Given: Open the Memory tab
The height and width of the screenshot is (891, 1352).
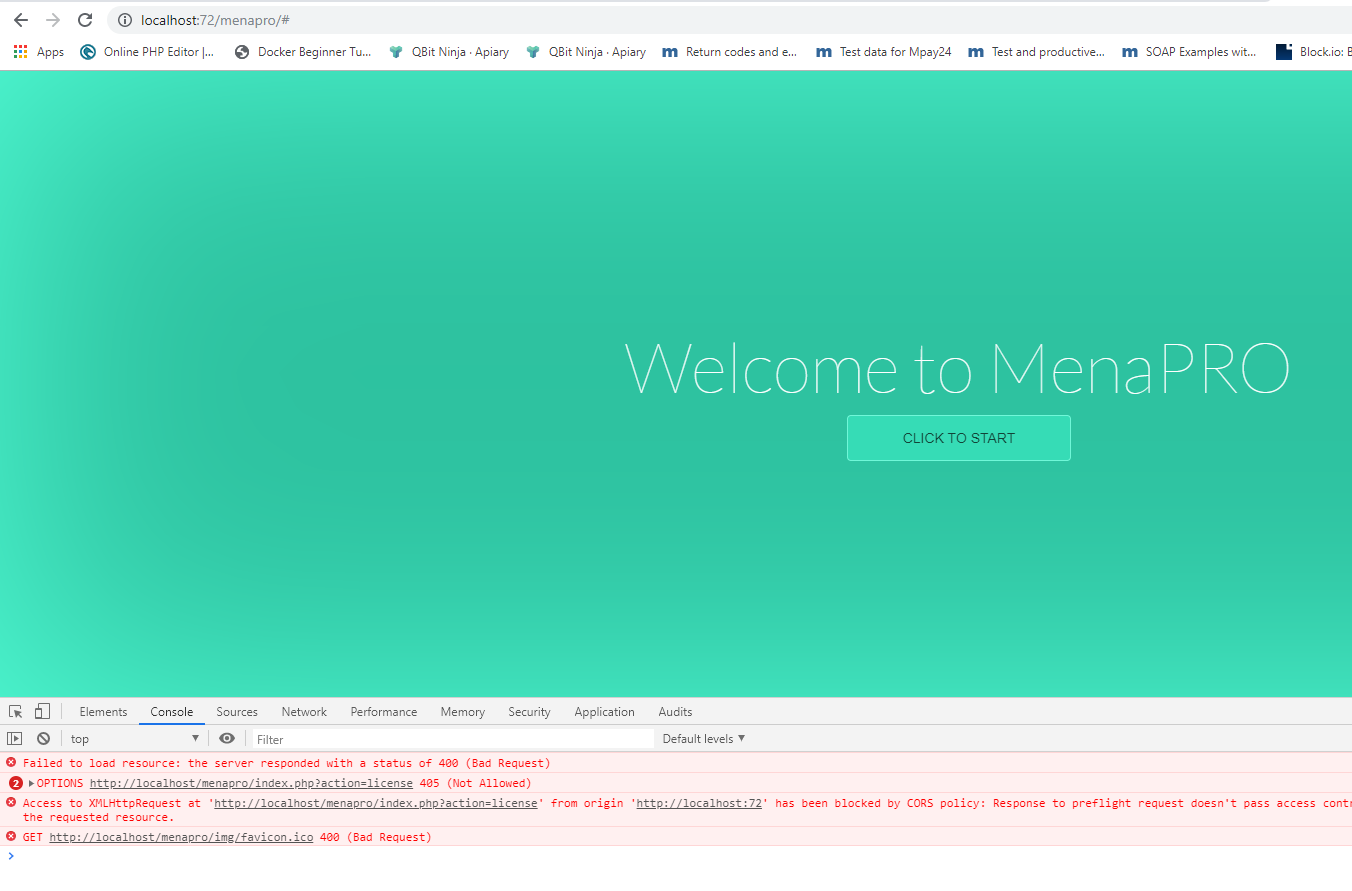Looking at the screenshot, I should pos(463,712).
